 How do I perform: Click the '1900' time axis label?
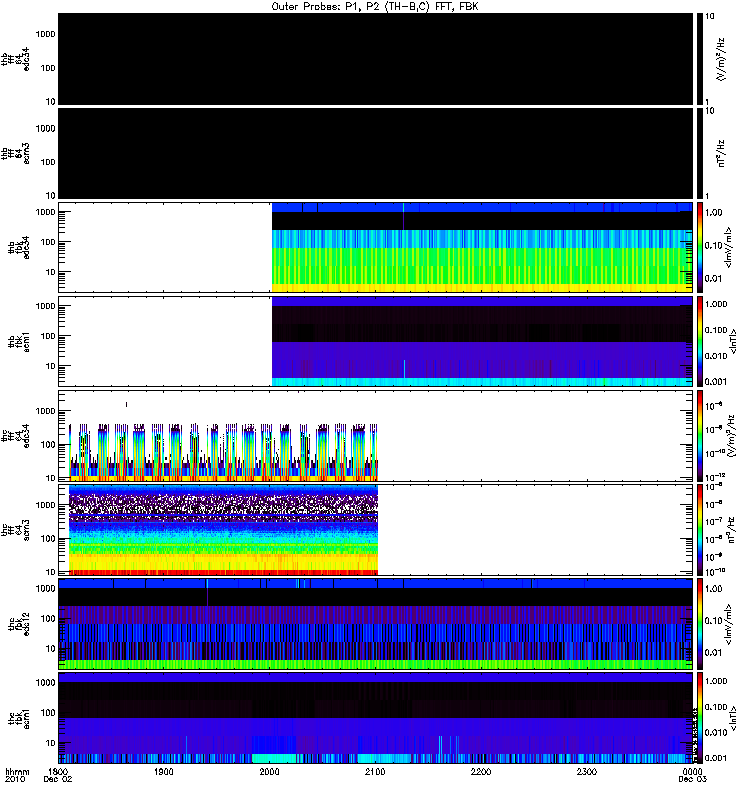tap(164, 772)
